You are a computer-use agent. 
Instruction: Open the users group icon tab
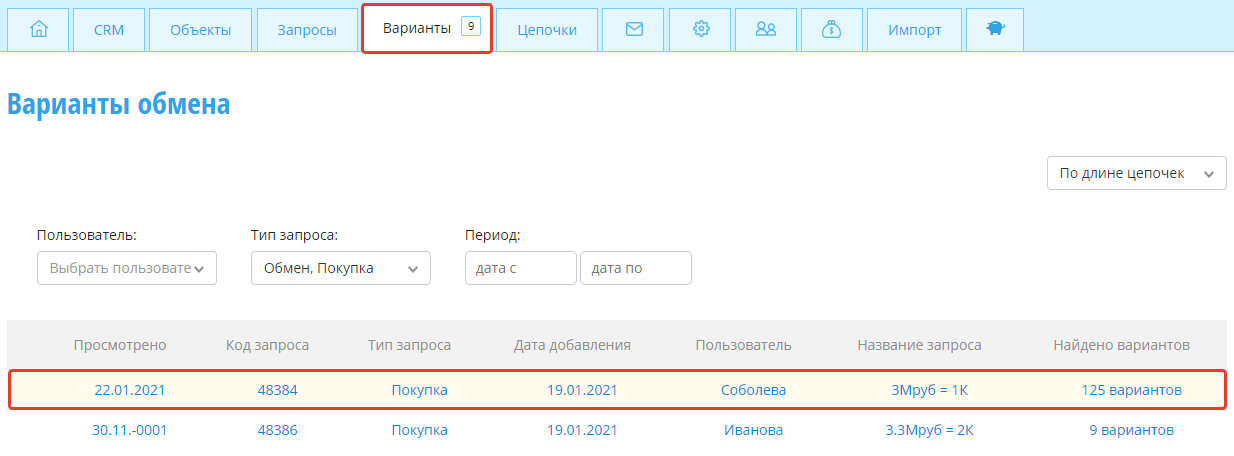coord(766,30)
